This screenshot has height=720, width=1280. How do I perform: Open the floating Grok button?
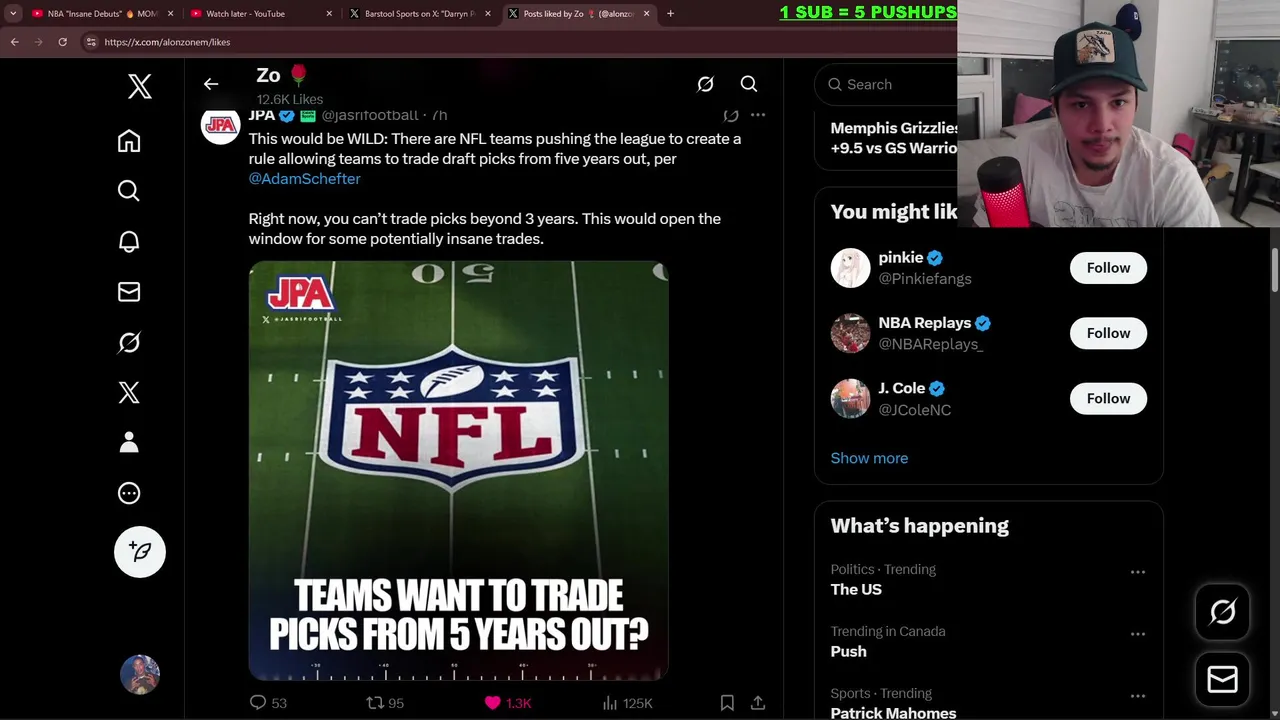1222,612
